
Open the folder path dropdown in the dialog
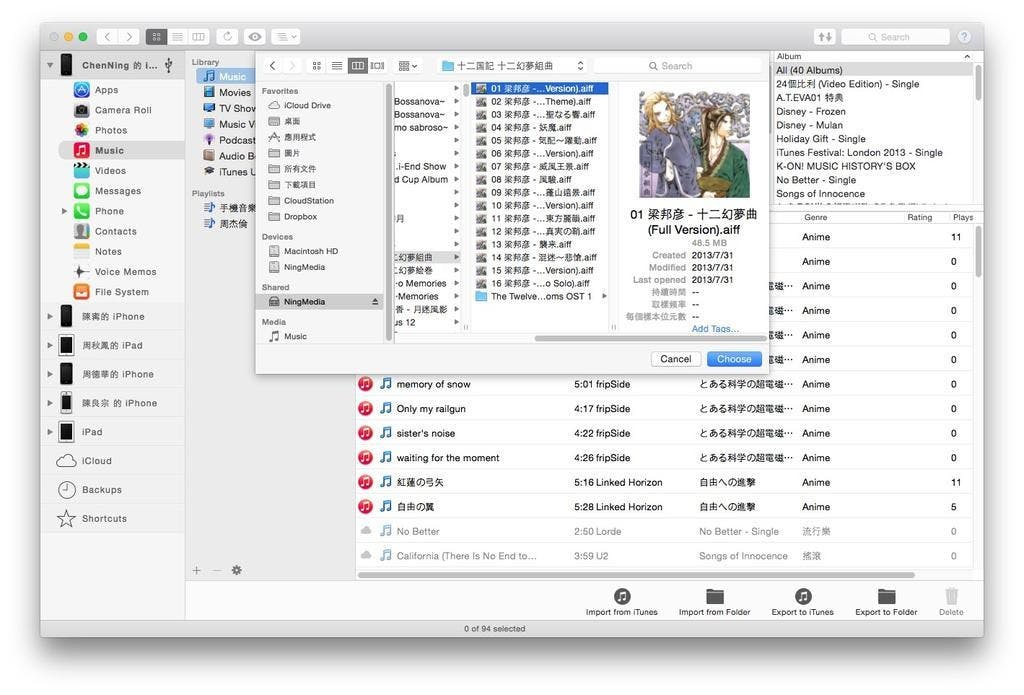point(513,66)
